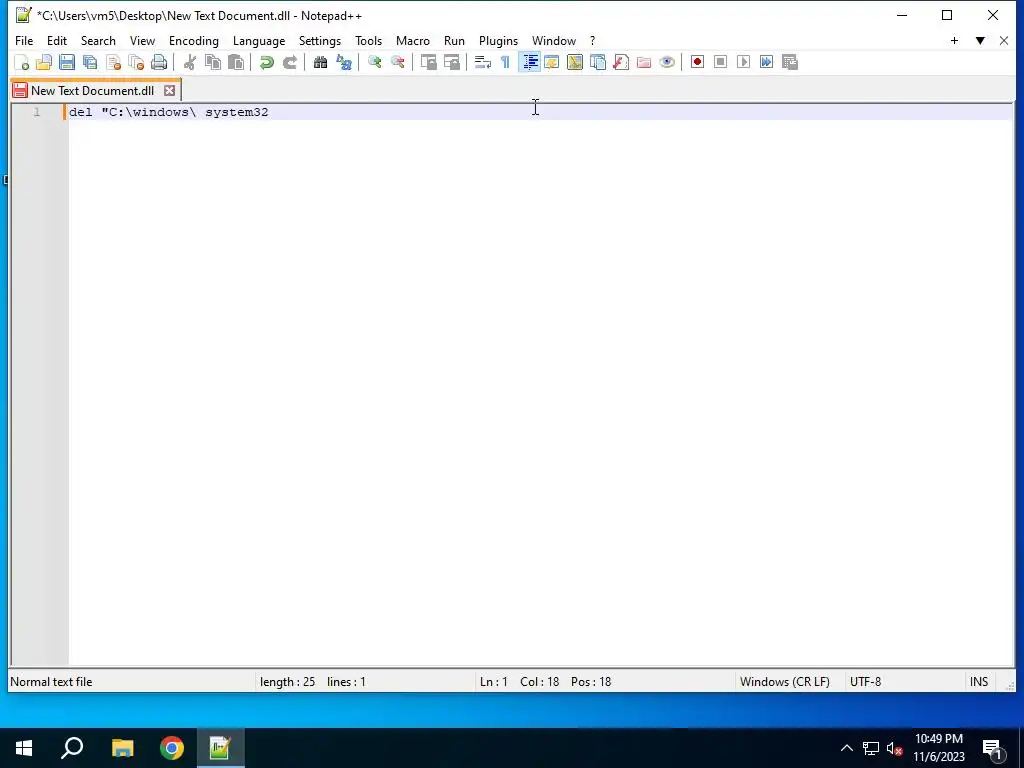
Task: Click the Ln : 1 Col : 18 status
Action: pyautogui.click(x=545, y=682)
